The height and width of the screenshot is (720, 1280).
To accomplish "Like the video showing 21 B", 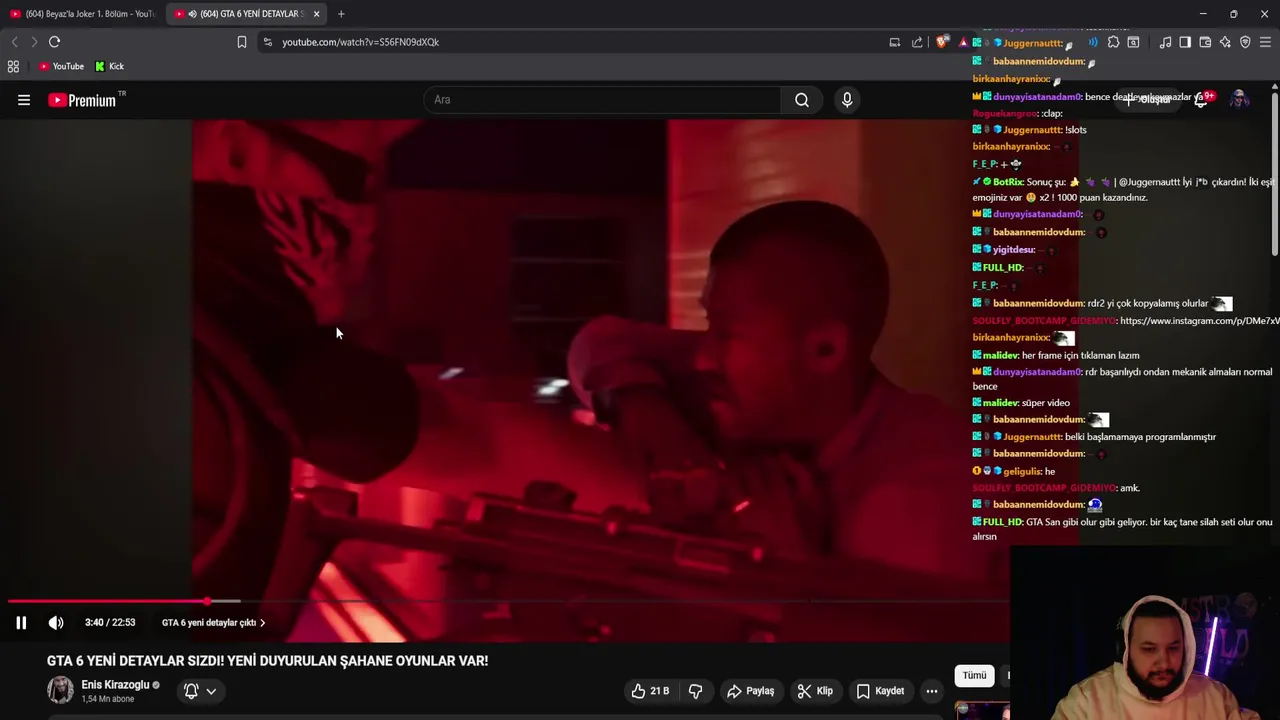I will [x=649, y=691].
